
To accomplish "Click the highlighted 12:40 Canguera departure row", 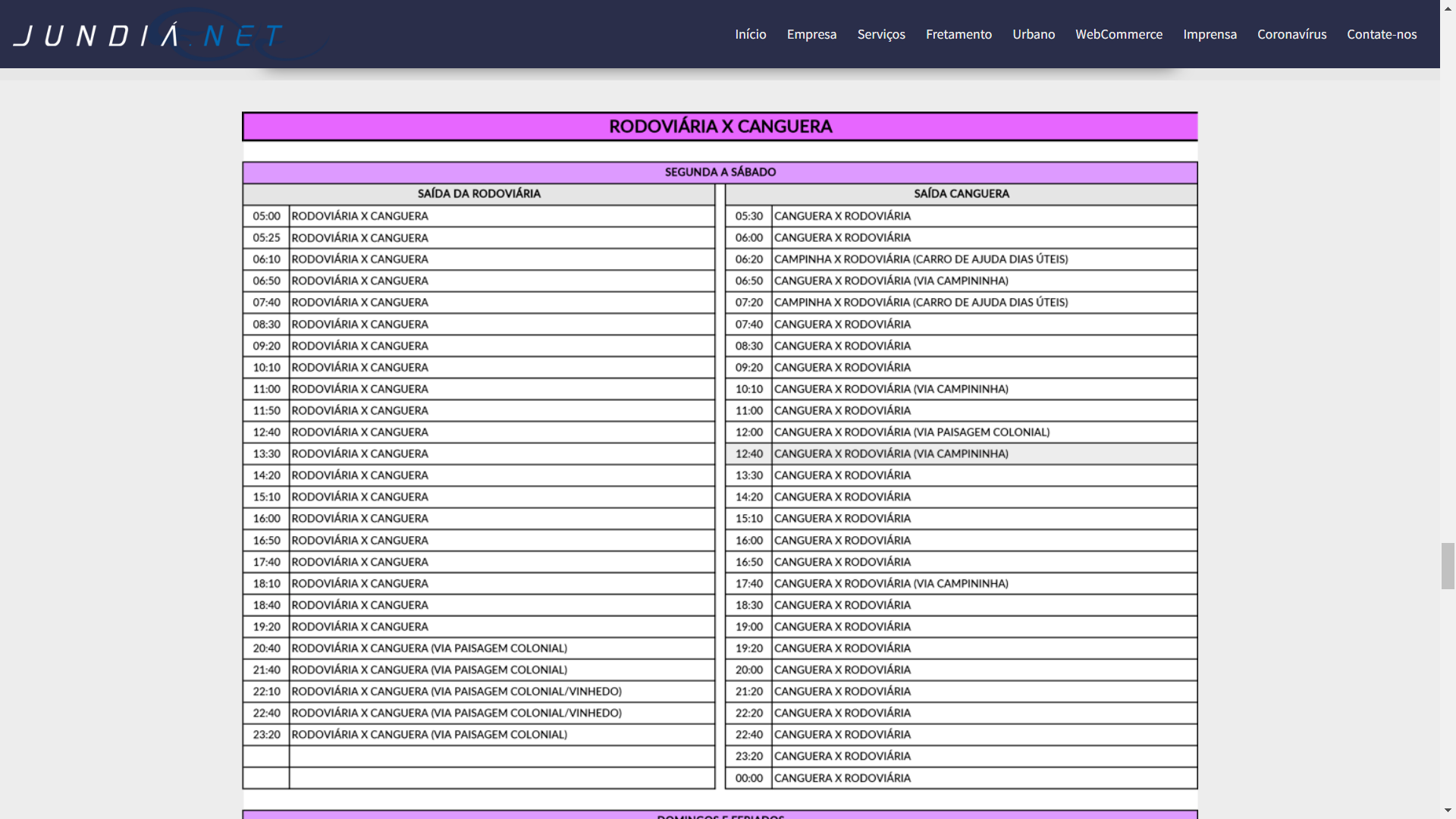I will coord(890,453).
